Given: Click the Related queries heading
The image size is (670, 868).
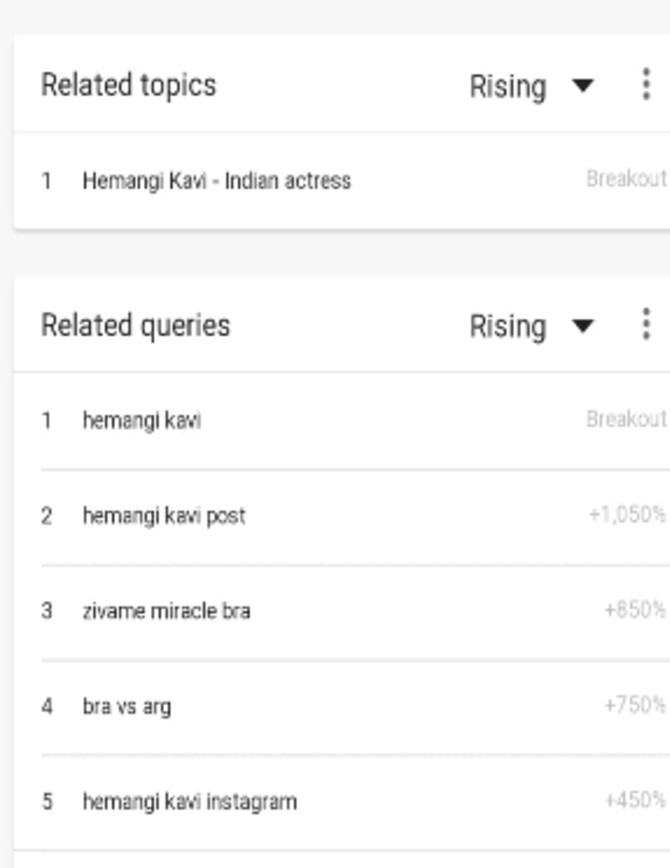Looking at the screenshot, I should tap(135, 325).
